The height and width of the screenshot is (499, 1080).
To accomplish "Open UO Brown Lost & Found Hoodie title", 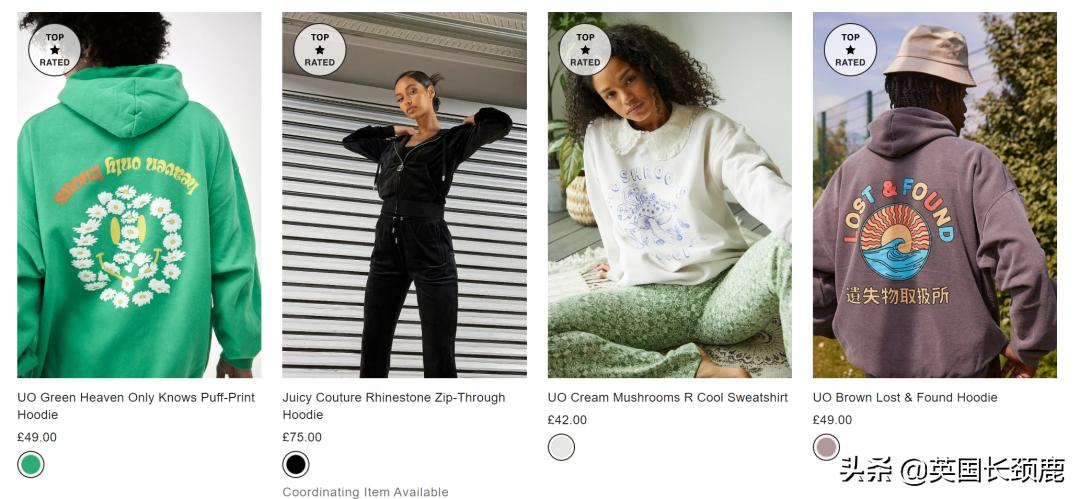I will 905,398.
